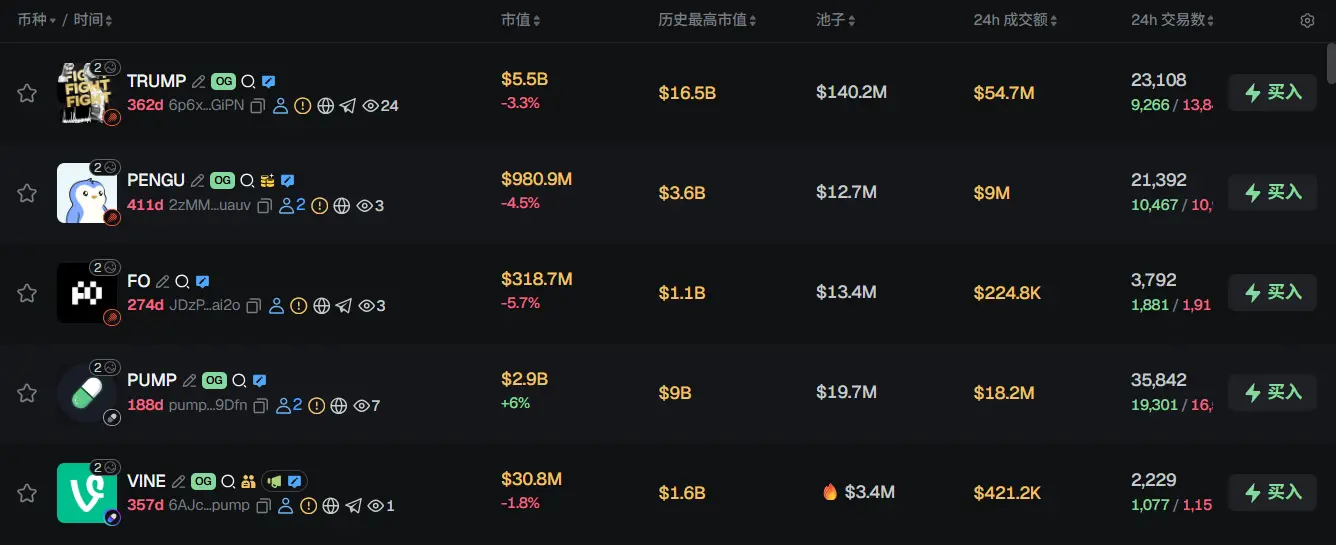
Task: Click the PENGU penguin token thumbnail
Action: click(x=86, y=192)
